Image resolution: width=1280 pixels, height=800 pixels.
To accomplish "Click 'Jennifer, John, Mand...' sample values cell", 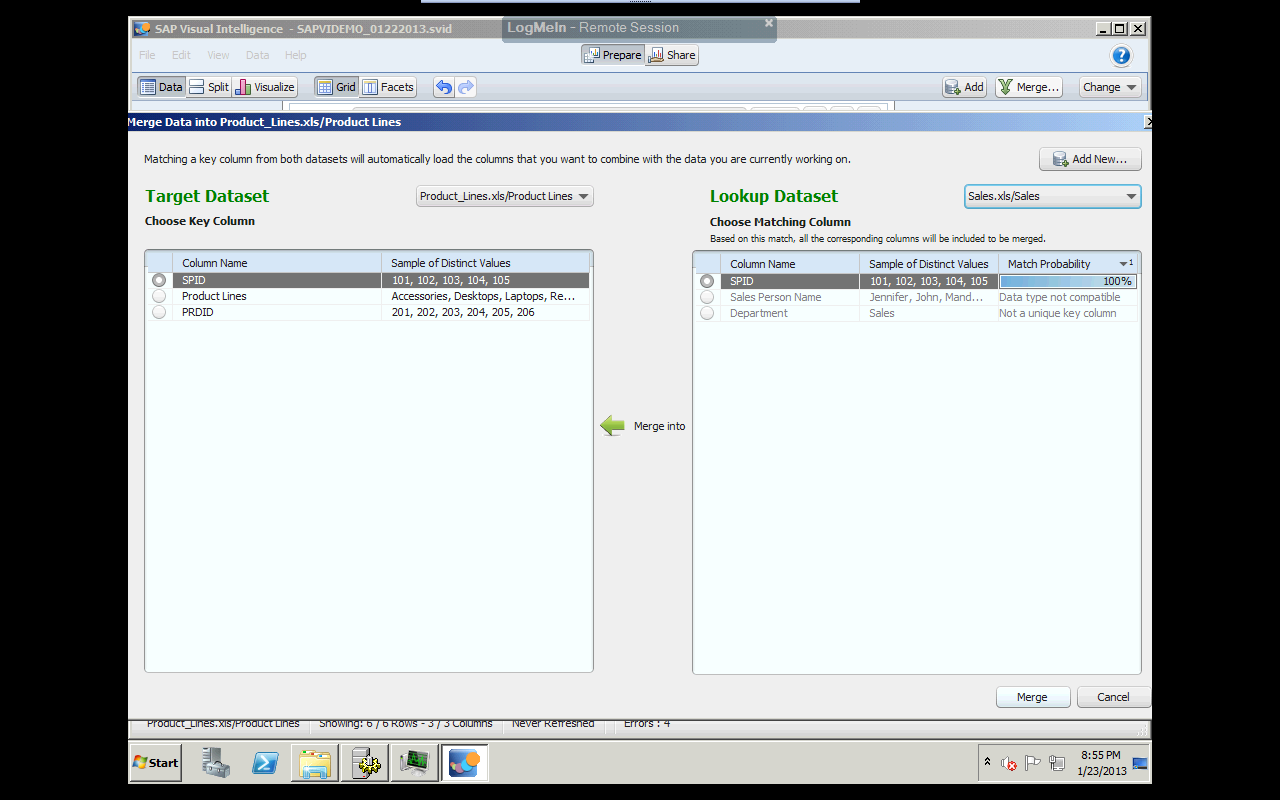I will point(929,297).
